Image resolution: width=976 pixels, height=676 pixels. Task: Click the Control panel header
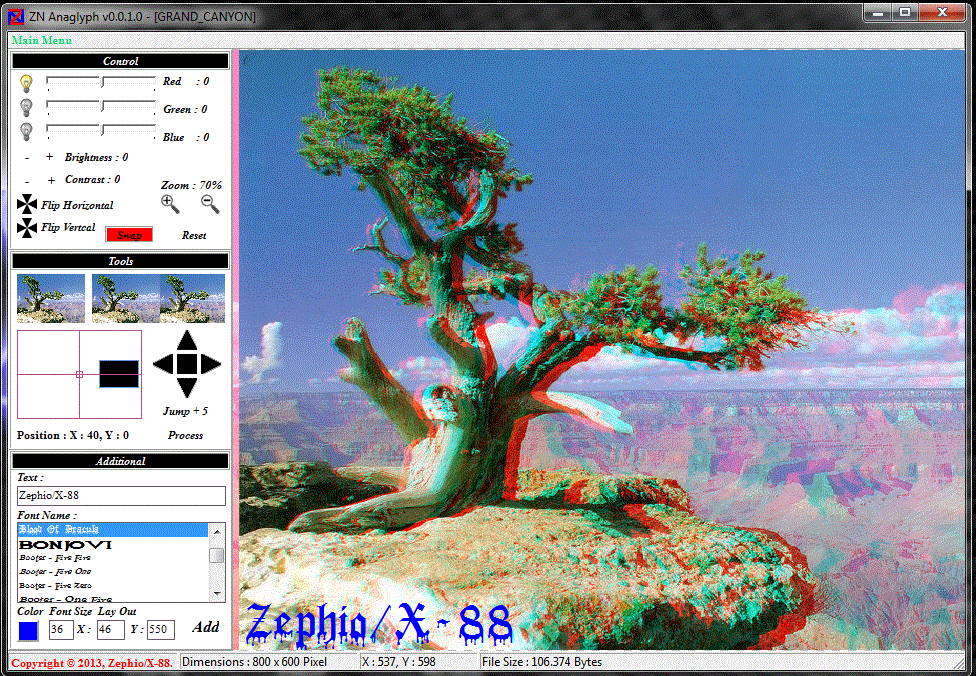(x=120, y=61)
